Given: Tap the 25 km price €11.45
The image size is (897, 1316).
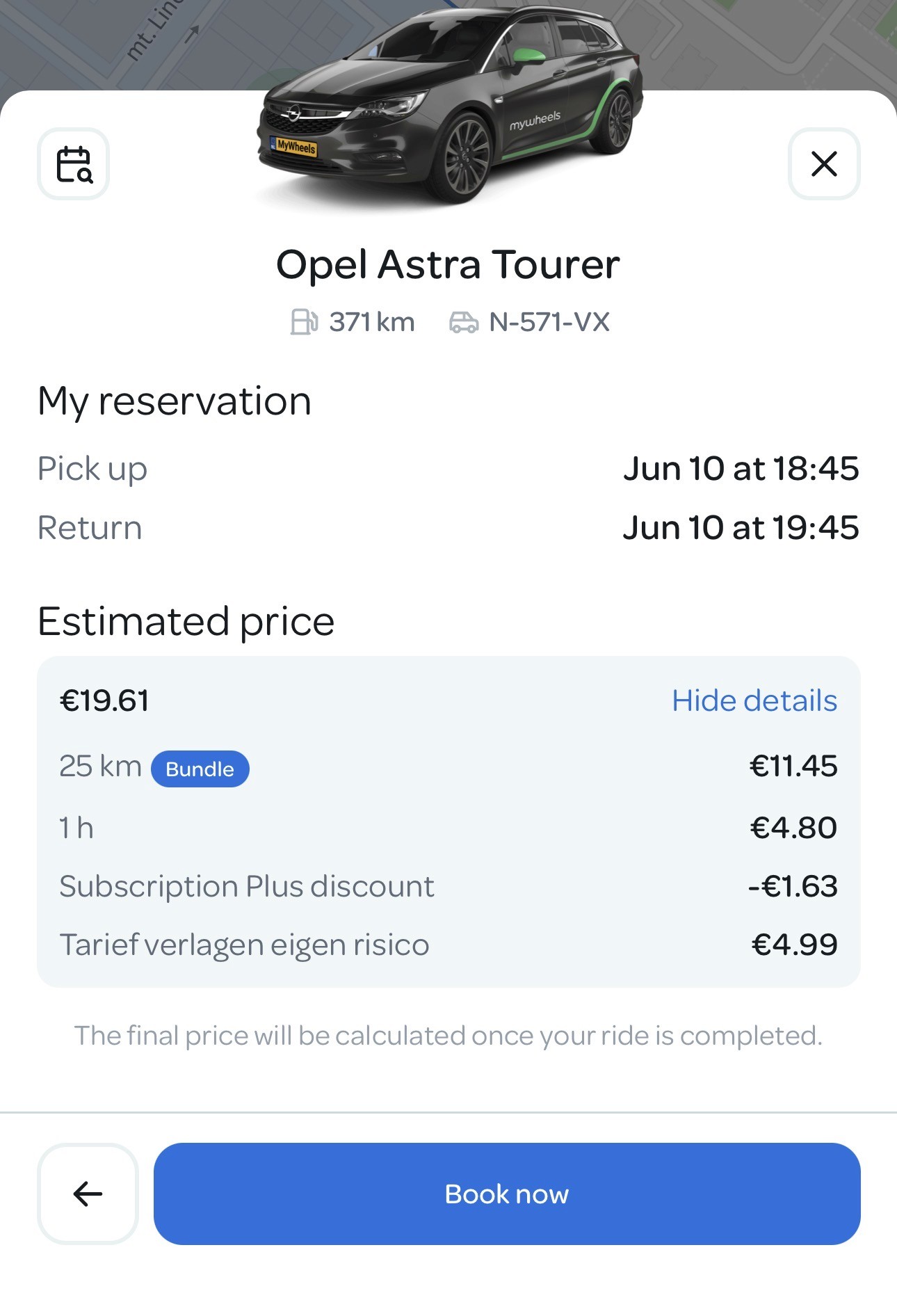Looking at the screenshot, I should coord(793,767).
